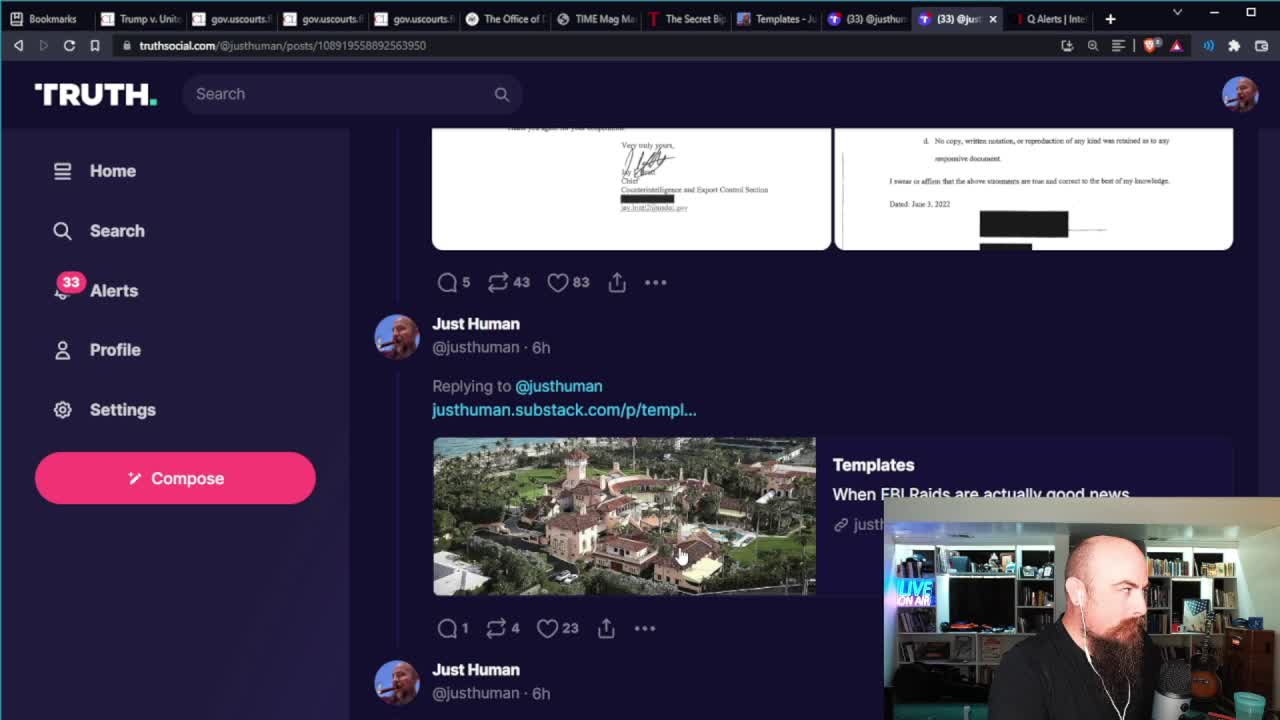Open account avatar in top right
1280x720 pixels.
tap(1240, 94)
